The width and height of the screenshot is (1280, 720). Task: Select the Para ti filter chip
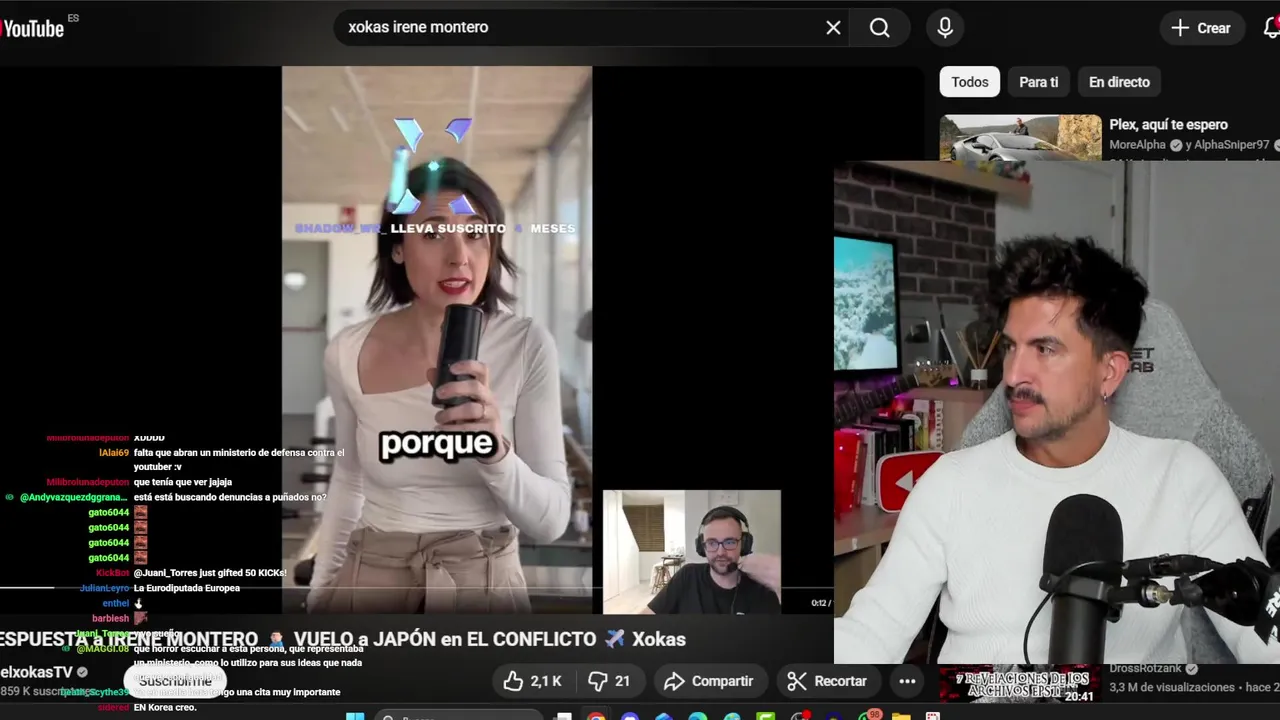(x=1038, y=82)
